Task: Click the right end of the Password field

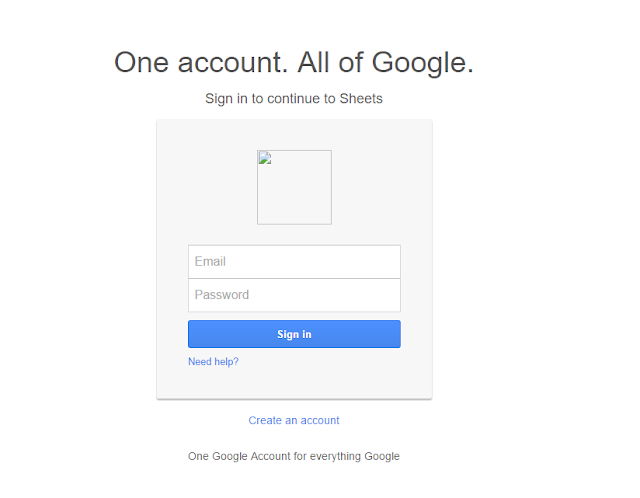Action: click(390, 295)
